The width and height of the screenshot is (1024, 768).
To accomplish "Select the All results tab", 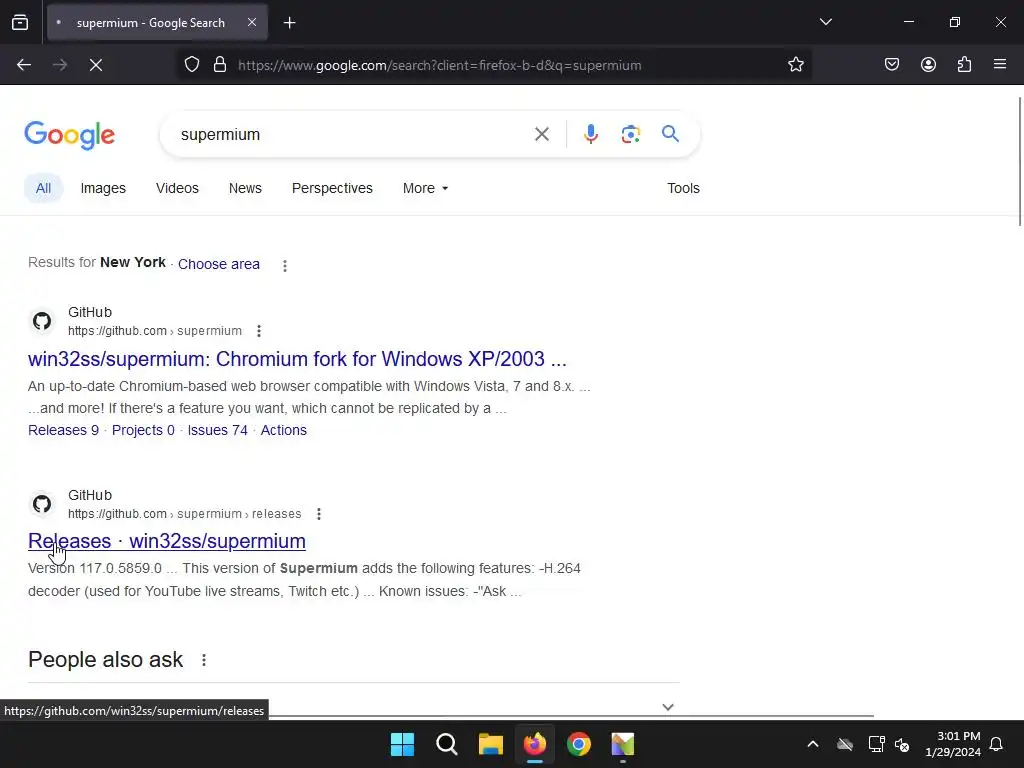I will click(x=43, y=188).
